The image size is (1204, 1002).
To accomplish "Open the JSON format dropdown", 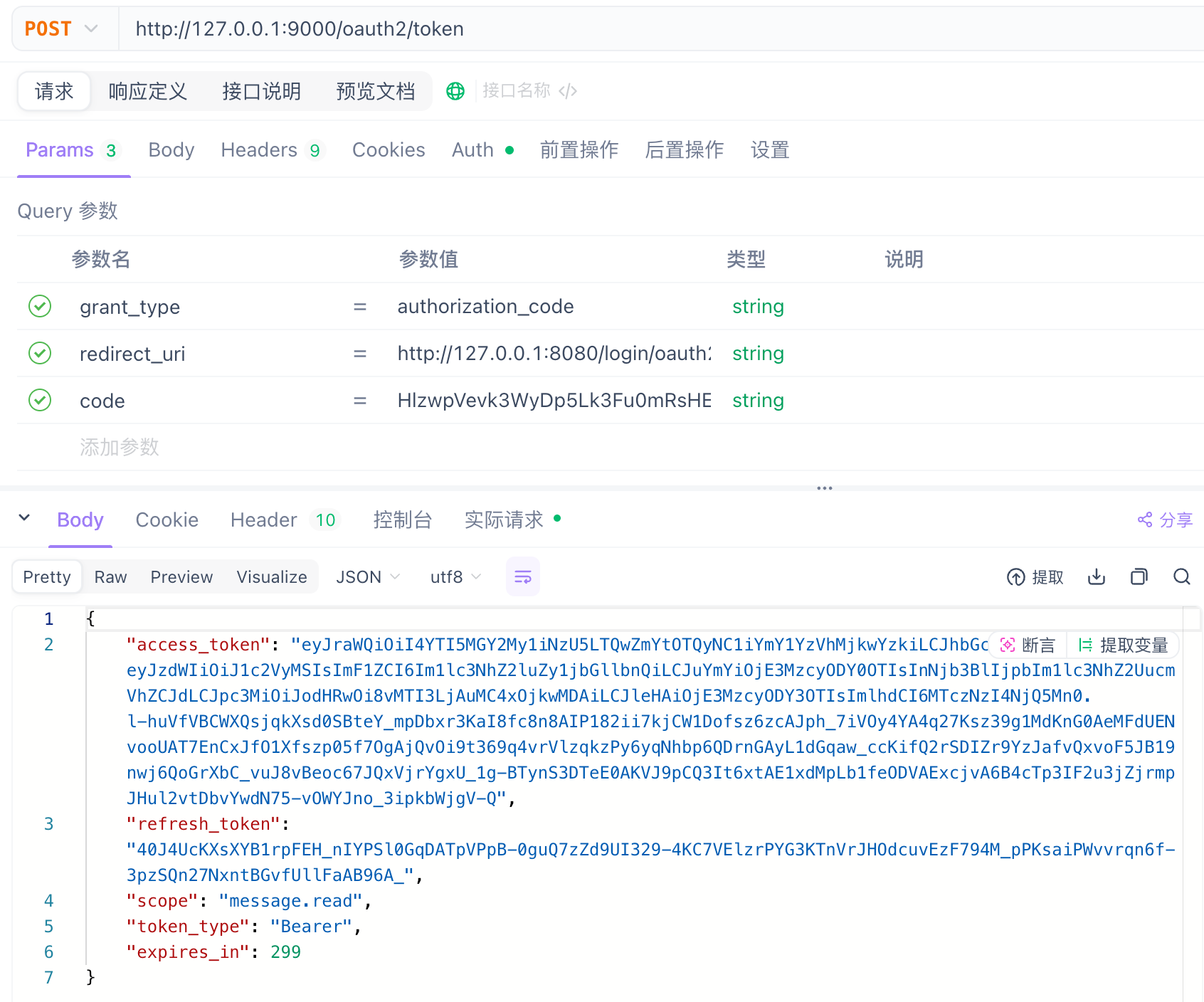I will pos(367,576).
